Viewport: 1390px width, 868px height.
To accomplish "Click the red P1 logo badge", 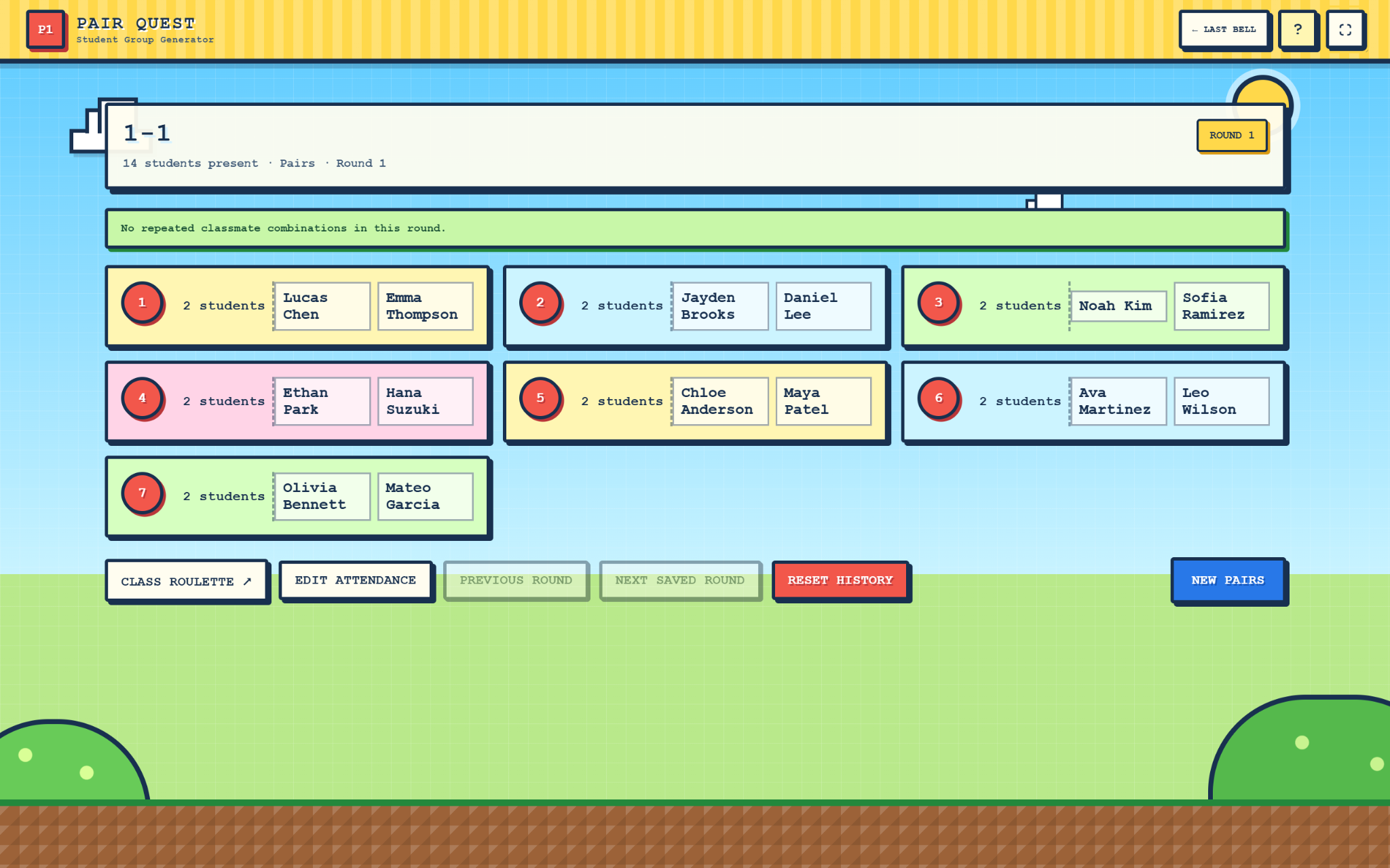I will (x=45, y=29).
